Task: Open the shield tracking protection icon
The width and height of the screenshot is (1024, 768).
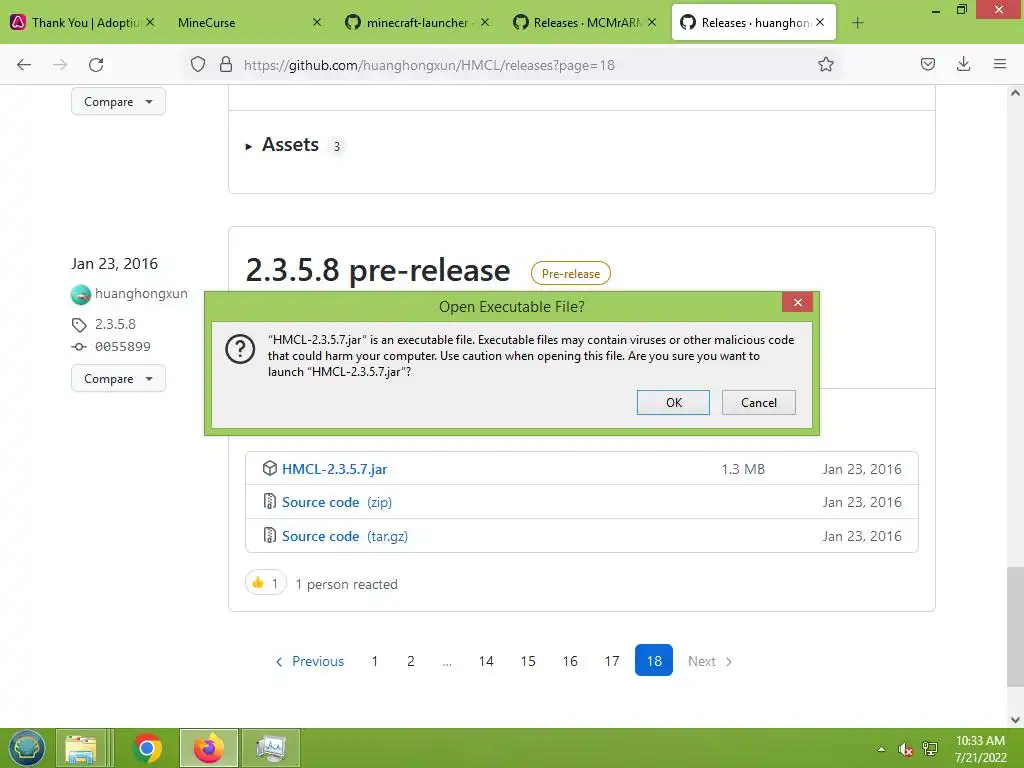Action: pyautogui.click(x=198, y=64)
